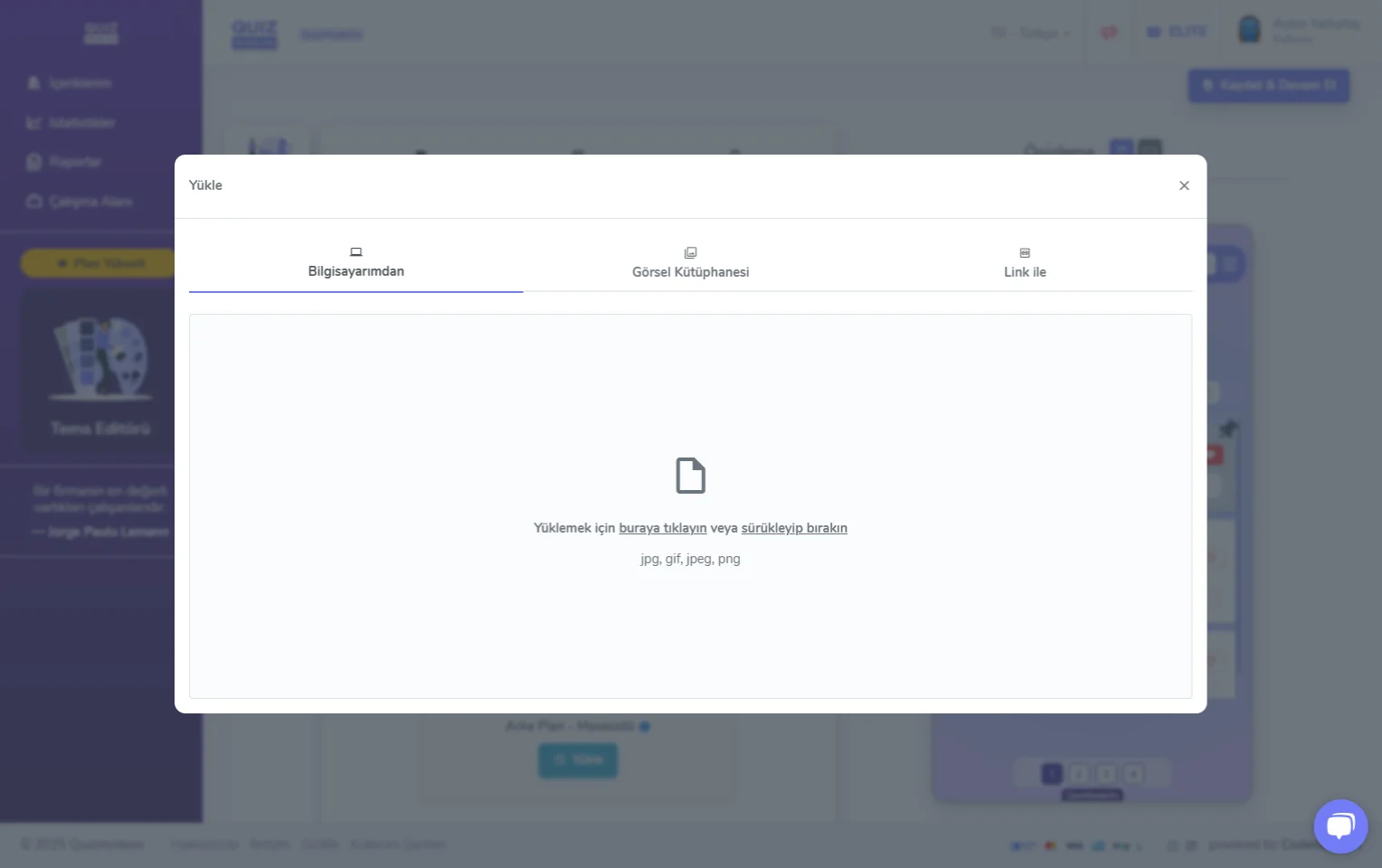Close the Yükle dialog
Image resolution: width=1382 pixels, height=868 pixels.
point(1183,185)
